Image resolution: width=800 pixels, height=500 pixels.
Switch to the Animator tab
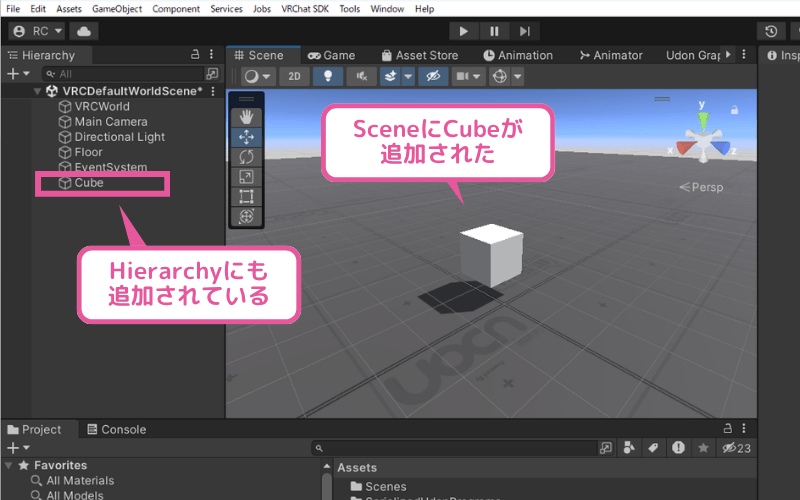[x=611, y=55]
